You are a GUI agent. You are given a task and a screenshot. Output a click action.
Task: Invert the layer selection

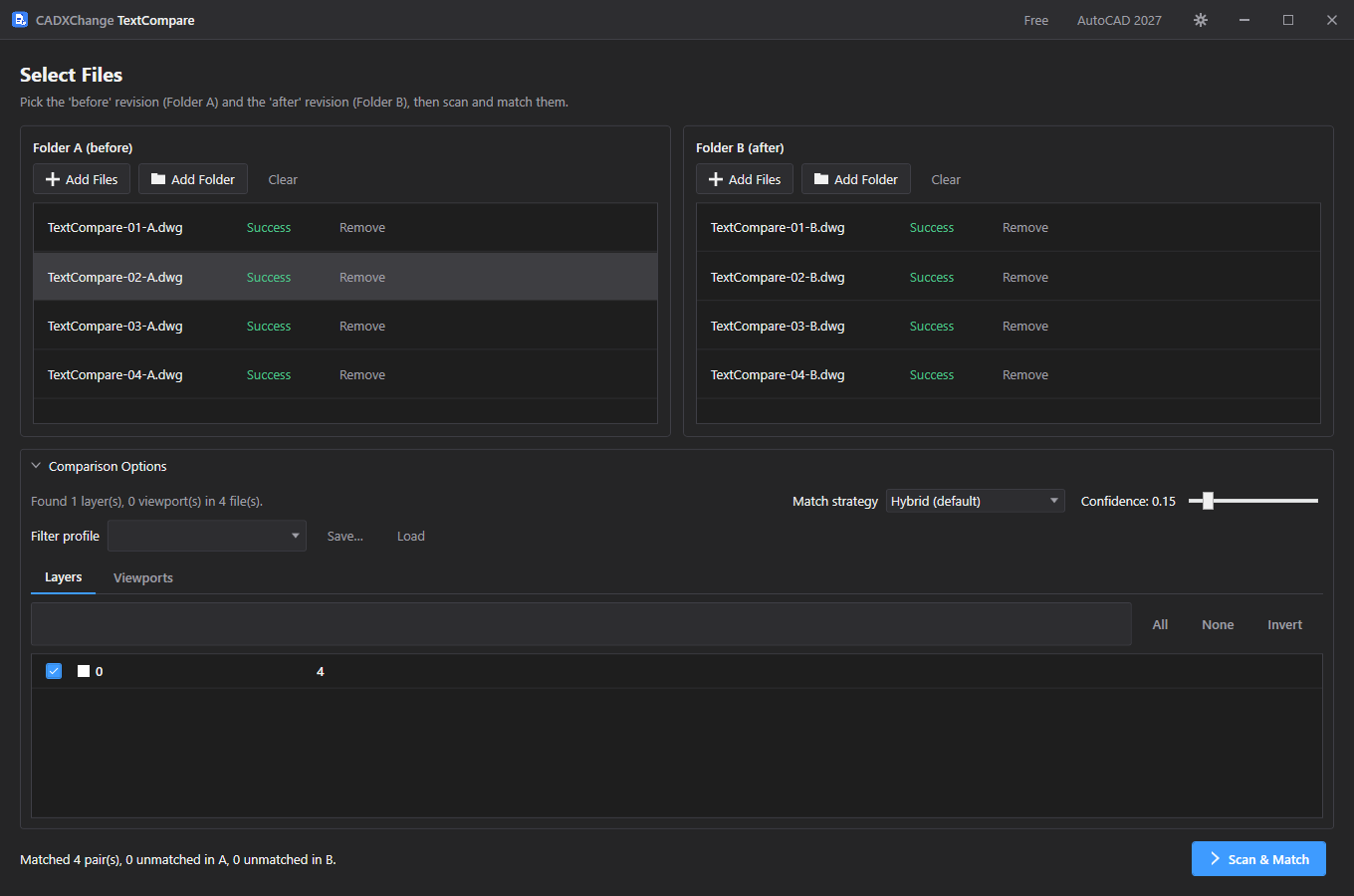(1284, 625)
